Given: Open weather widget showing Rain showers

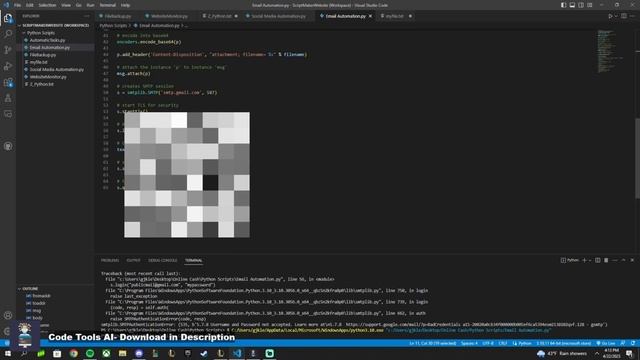Looking at the screenshot, I should 562,353.
